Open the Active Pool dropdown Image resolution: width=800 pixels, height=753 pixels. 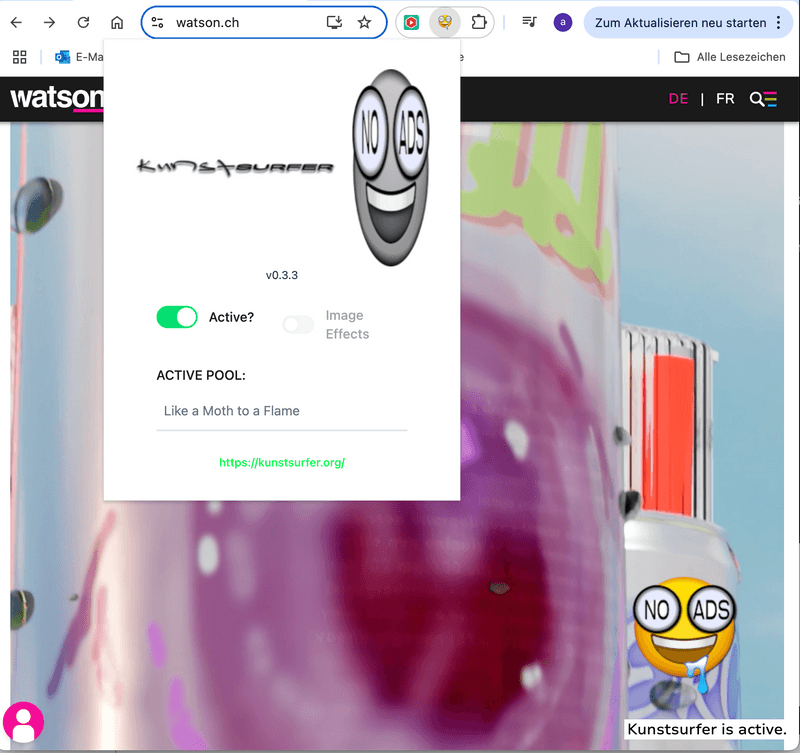pos(282,411)
